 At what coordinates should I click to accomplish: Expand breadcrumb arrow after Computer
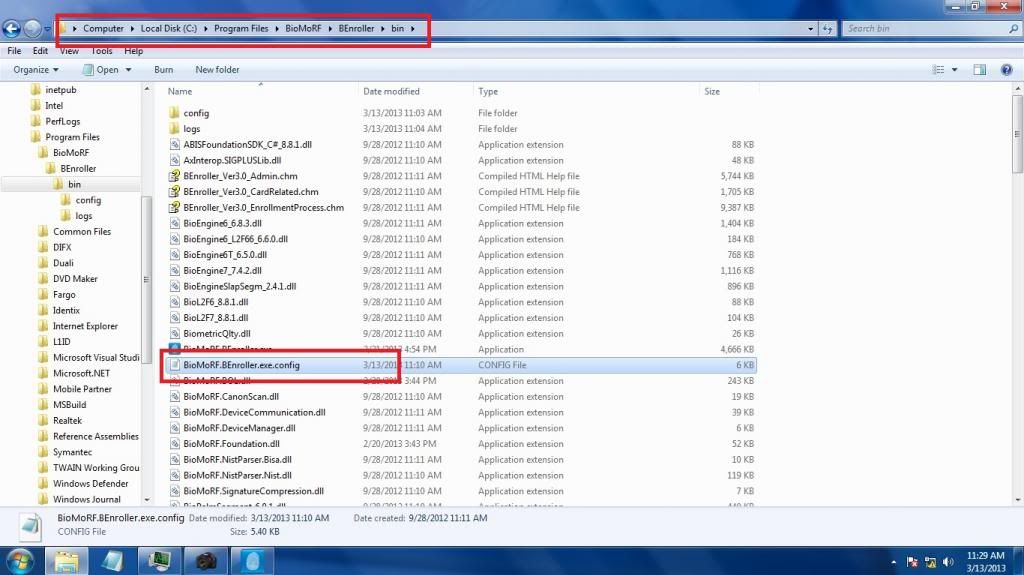(132, 29)
